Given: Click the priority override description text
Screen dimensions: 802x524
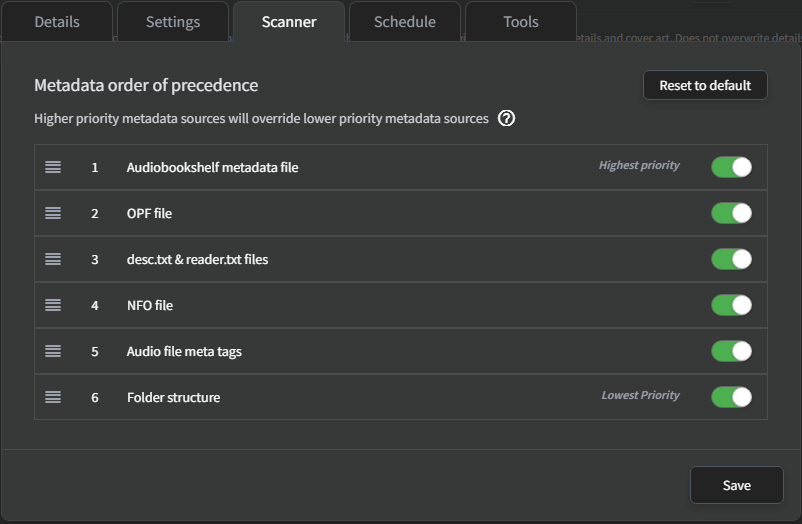Looking at the screenshot, I should 261,118.
